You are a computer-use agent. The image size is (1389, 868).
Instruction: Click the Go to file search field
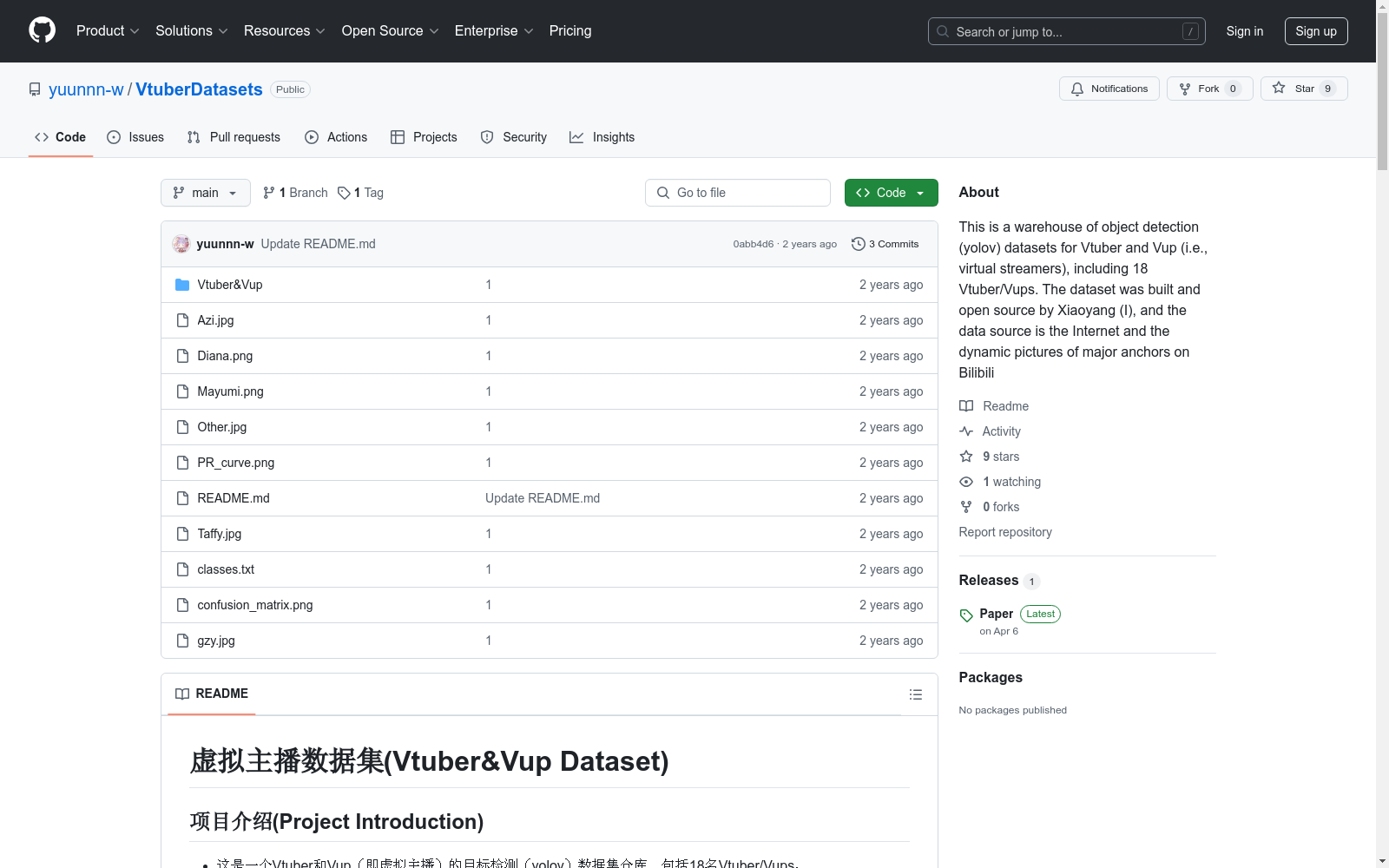click(738, 193)
